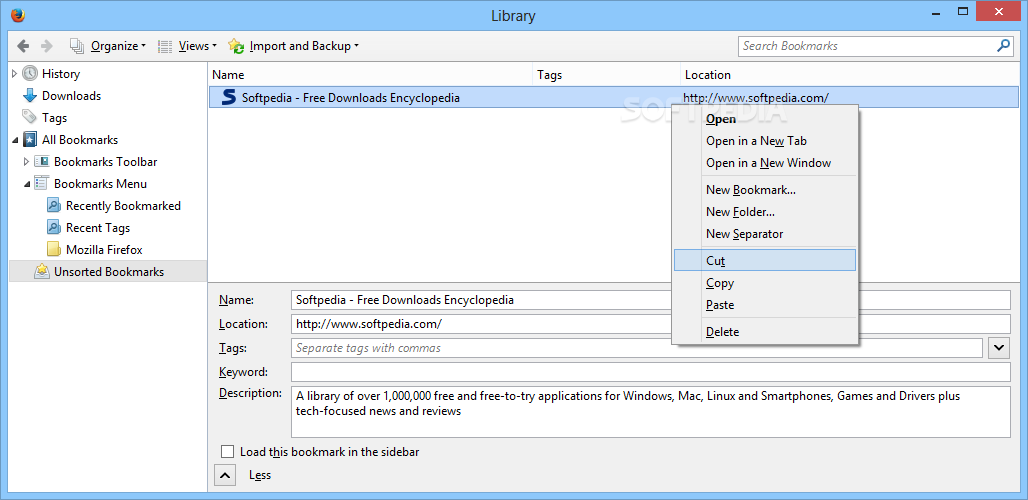The image size is (1028, 500).
Task: Click the History clock icon
Action: click(30, 73)
